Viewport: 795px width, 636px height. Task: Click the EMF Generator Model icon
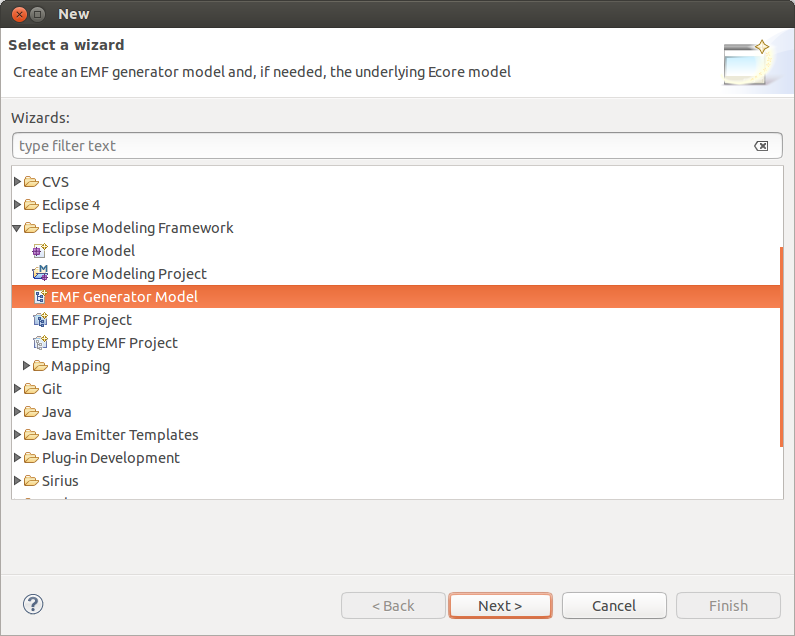point(40,297)
